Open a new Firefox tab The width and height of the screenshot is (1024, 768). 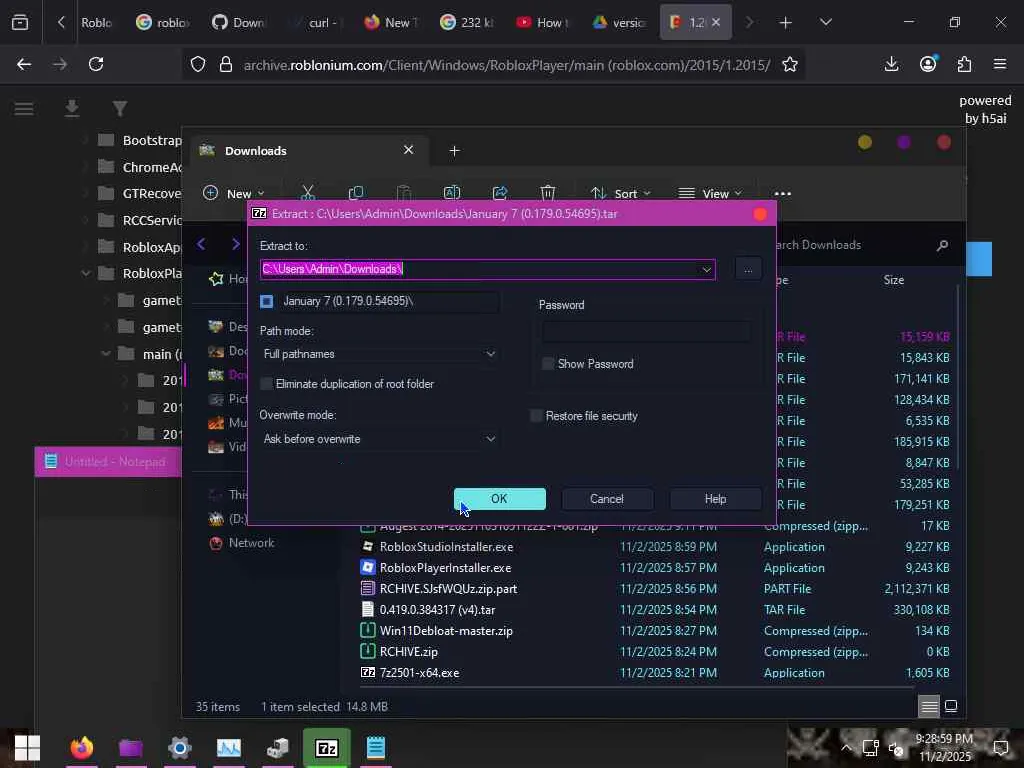coord(786,23)
